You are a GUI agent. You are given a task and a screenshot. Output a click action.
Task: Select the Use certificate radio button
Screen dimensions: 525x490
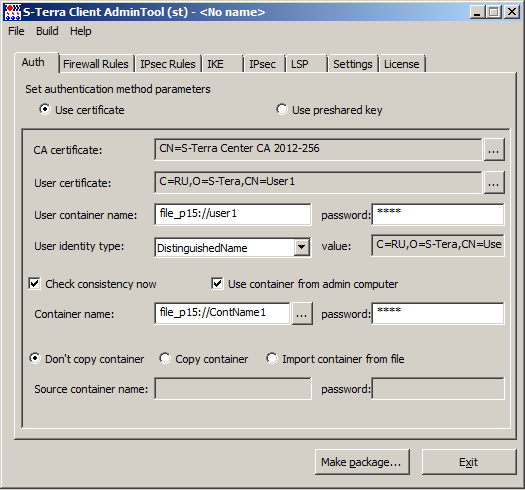(82, 110)
